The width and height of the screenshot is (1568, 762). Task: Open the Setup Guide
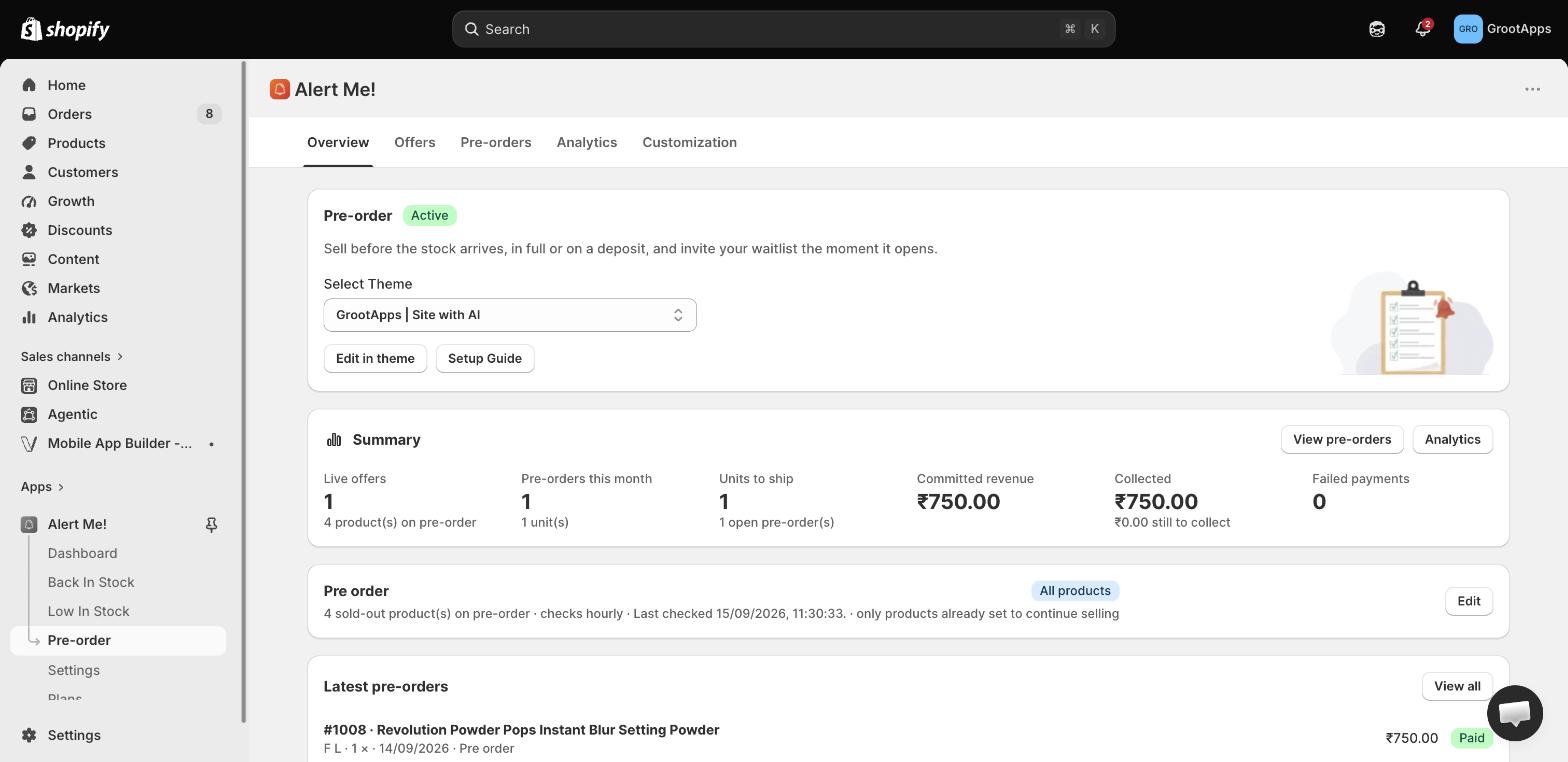pyautogui.click(x=485, y=359)
